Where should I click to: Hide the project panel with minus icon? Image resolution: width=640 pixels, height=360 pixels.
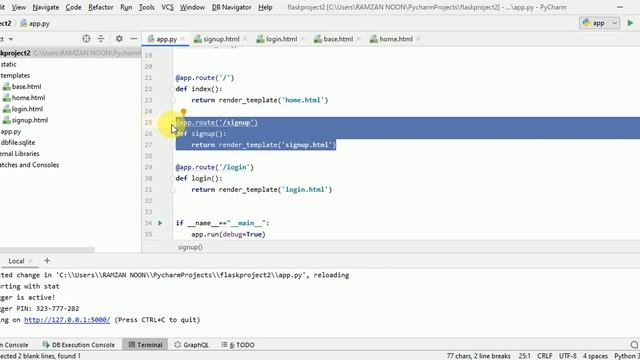[x=133, y=39]
